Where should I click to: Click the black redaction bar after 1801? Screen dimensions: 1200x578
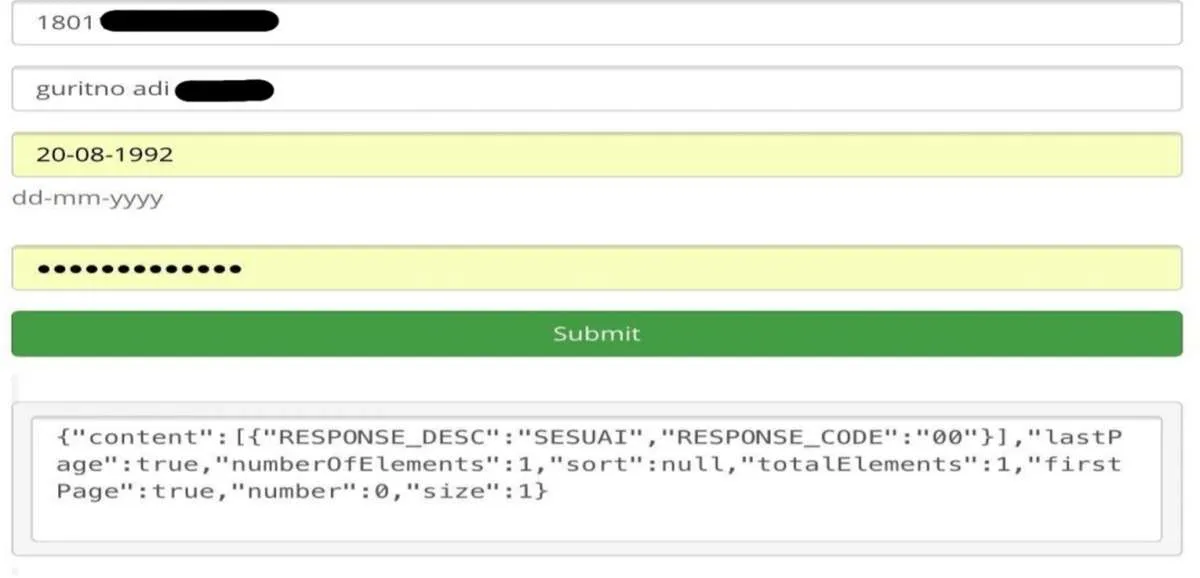(x=188, y=21)
